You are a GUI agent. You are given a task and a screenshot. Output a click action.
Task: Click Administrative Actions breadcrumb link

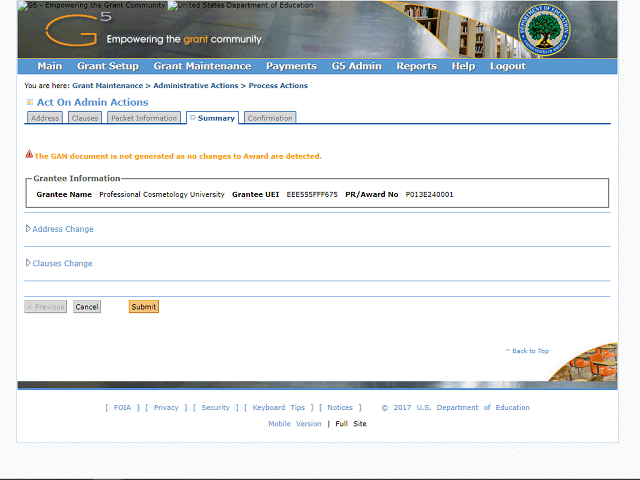(x=196, y=86)
